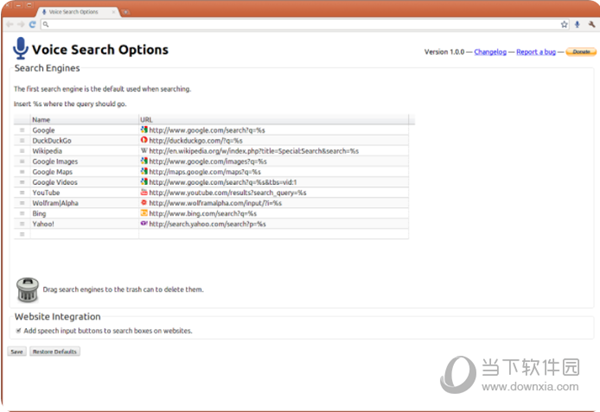Edit the youtube.com results URL cell
600x412 pixels.
[x=274, y=192]
